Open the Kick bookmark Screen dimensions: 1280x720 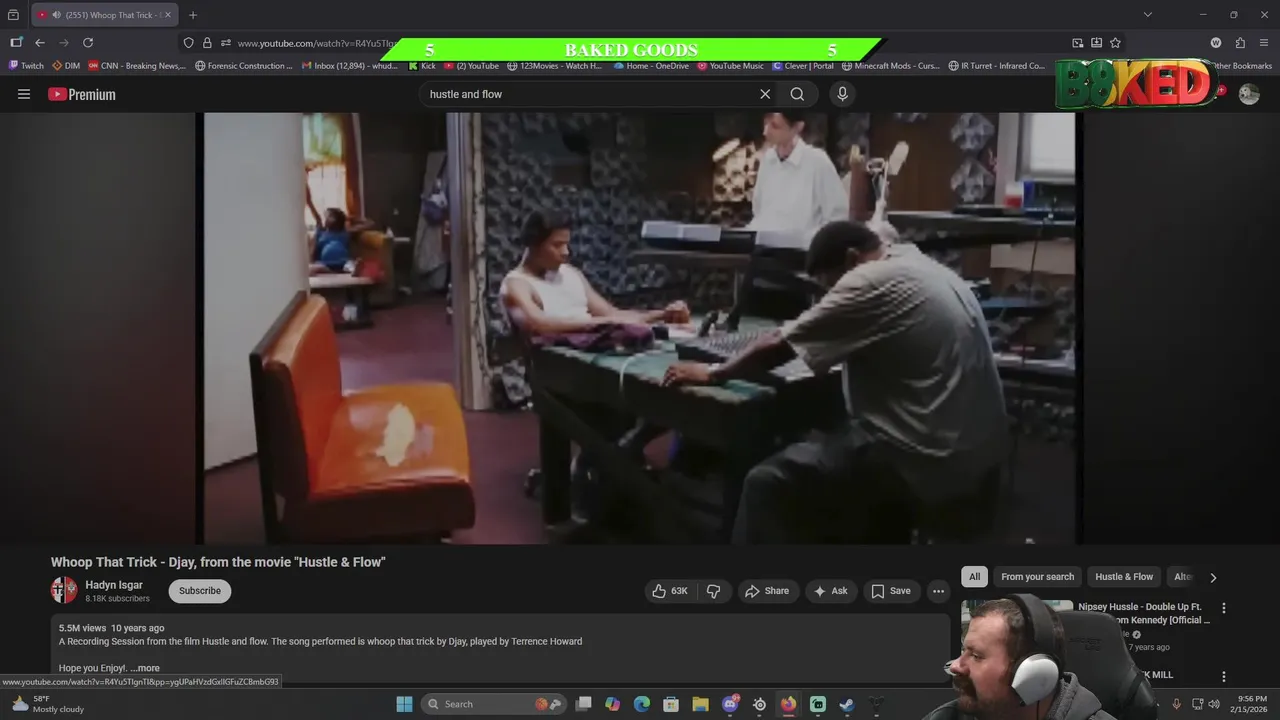coord(423,66)
